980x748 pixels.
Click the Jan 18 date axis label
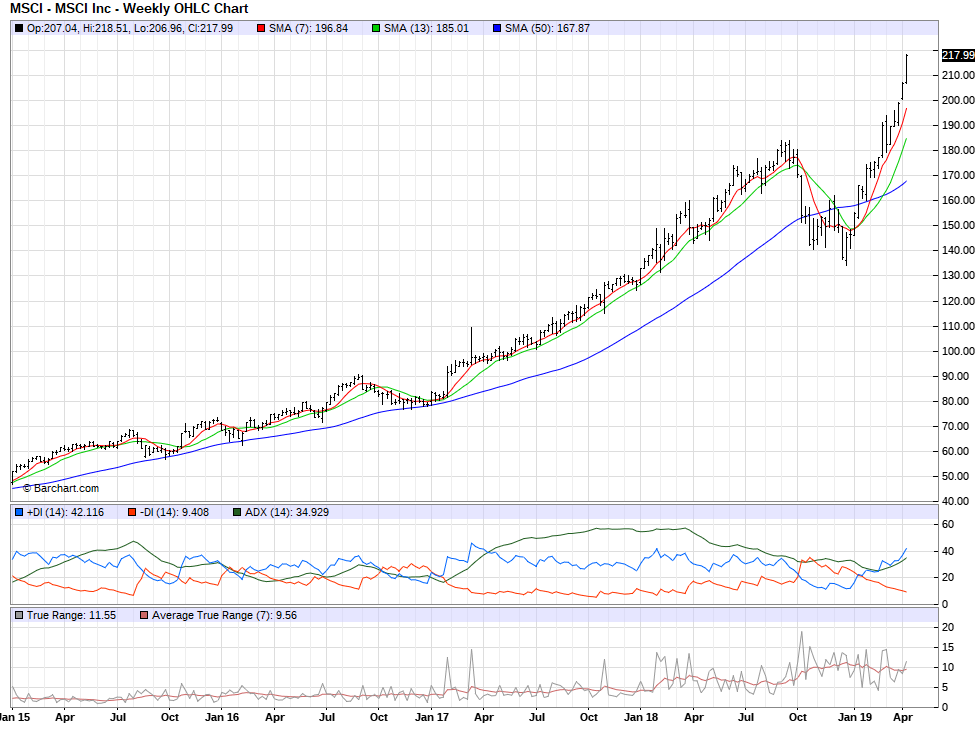coord(640,717)
